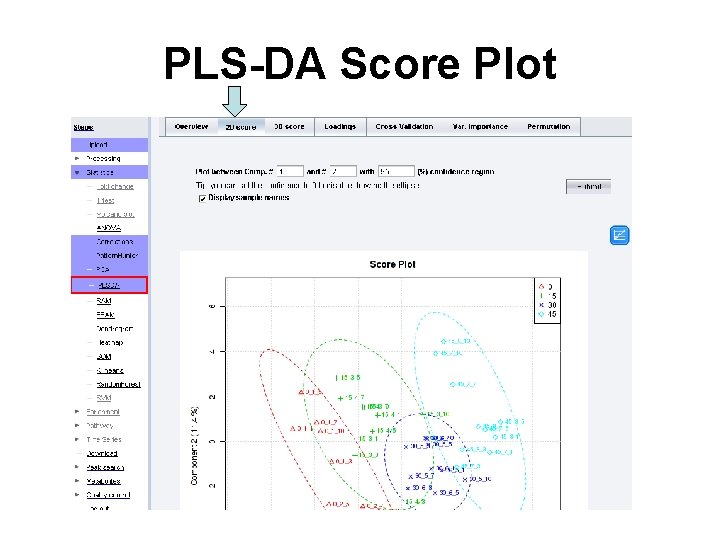Switch to the Overview tab
The height and width of the screenshot is (540, 720).
tap(191, 127)
